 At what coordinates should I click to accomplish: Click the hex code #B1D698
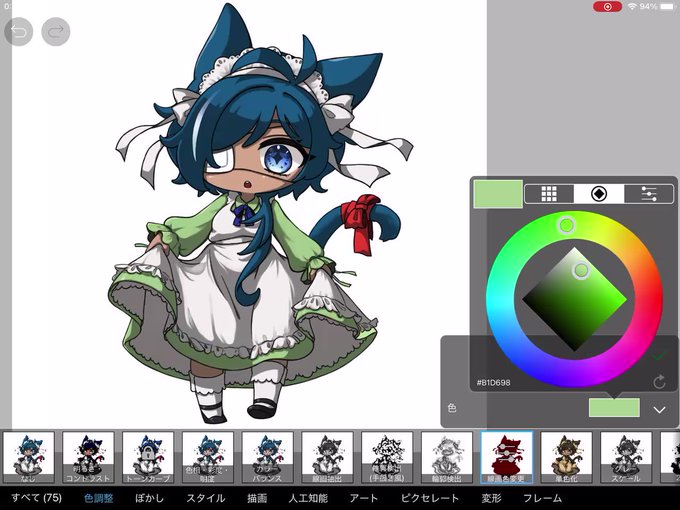(494, 382)
